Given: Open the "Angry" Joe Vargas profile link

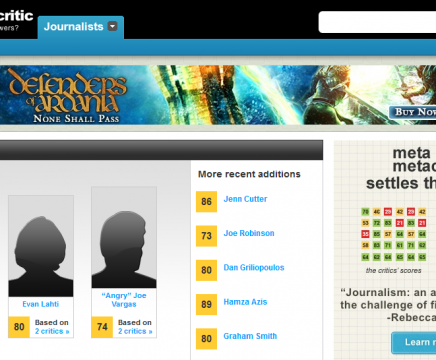Looking at the screenshot, I should [x=124, y=300].
